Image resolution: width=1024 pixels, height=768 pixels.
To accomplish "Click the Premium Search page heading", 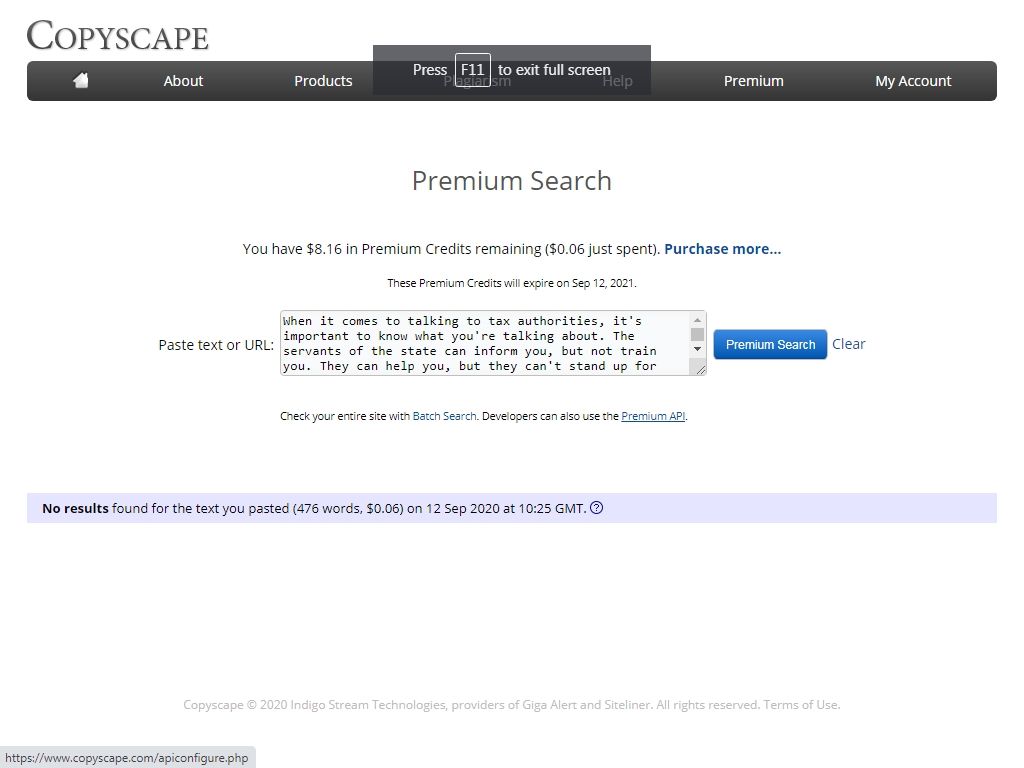I will click(512, 181).
